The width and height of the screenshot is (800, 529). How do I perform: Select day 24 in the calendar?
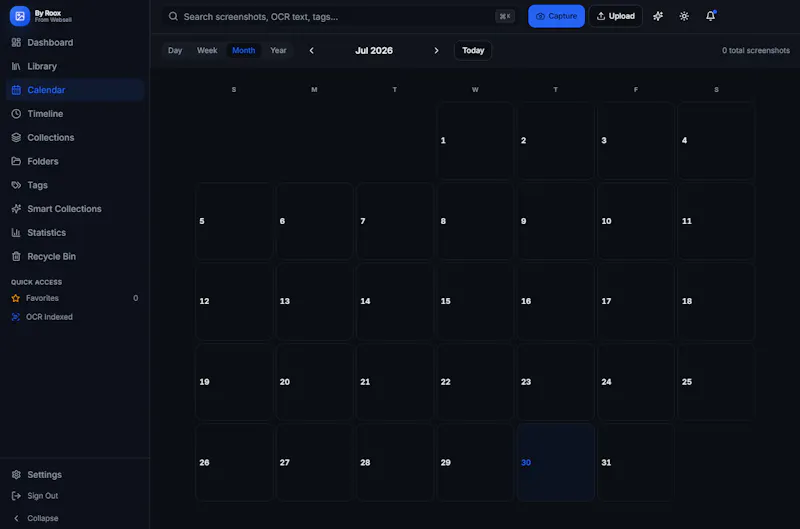(636, 382)
